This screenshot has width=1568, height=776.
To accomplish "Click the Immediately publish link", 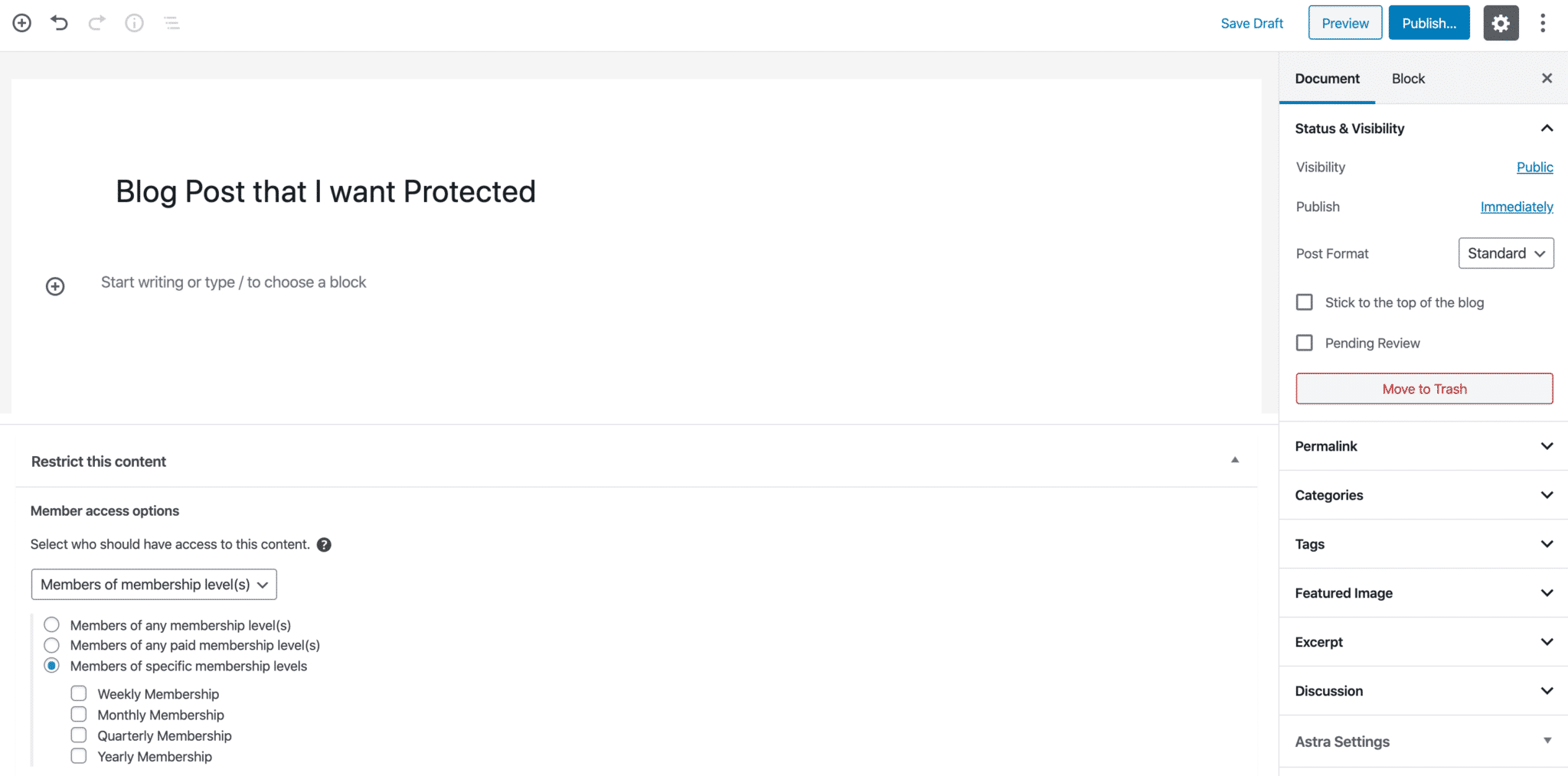I will 1517,207.
